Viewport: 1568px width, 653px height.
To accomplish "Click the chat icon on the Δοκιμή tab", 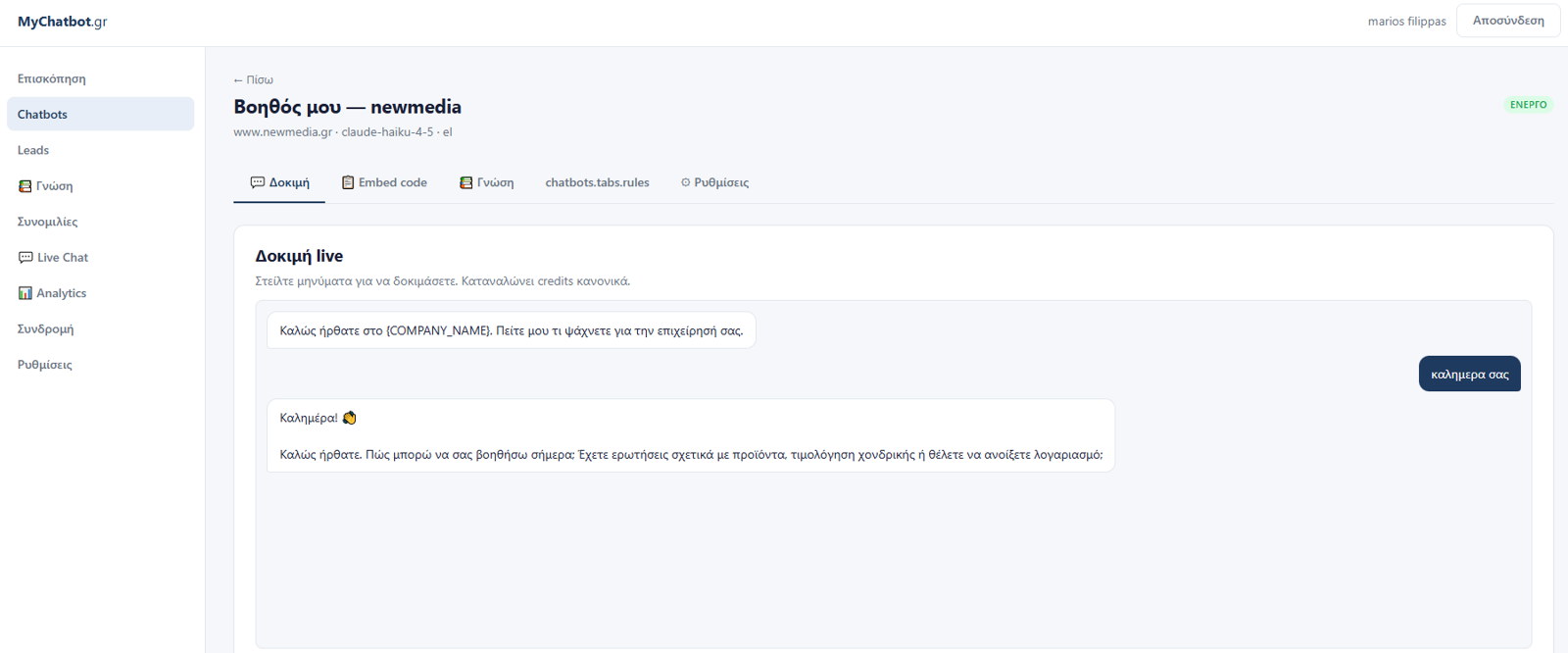I will [257, 182].
